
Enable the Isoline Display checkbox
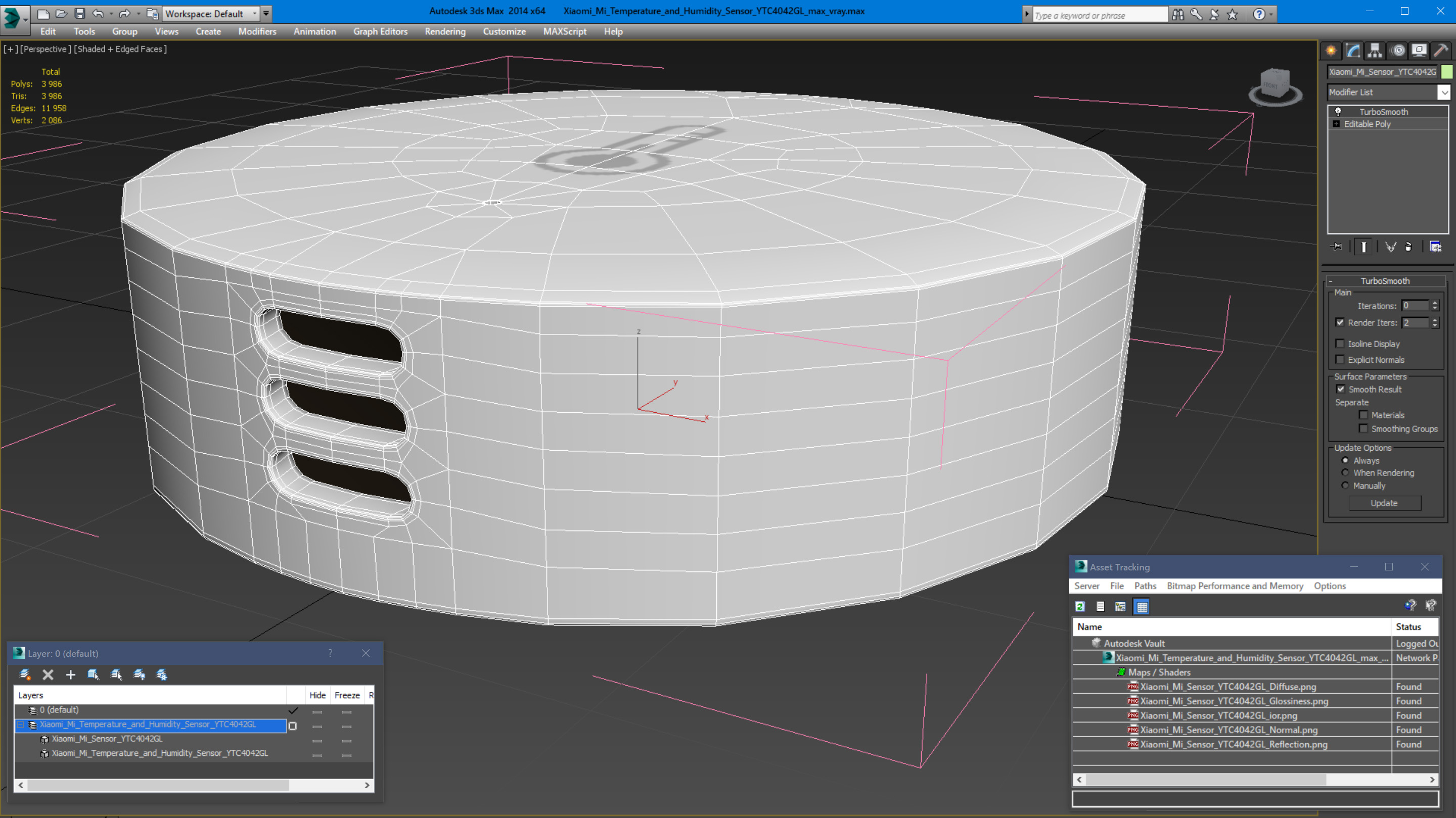pos(1340,344)
